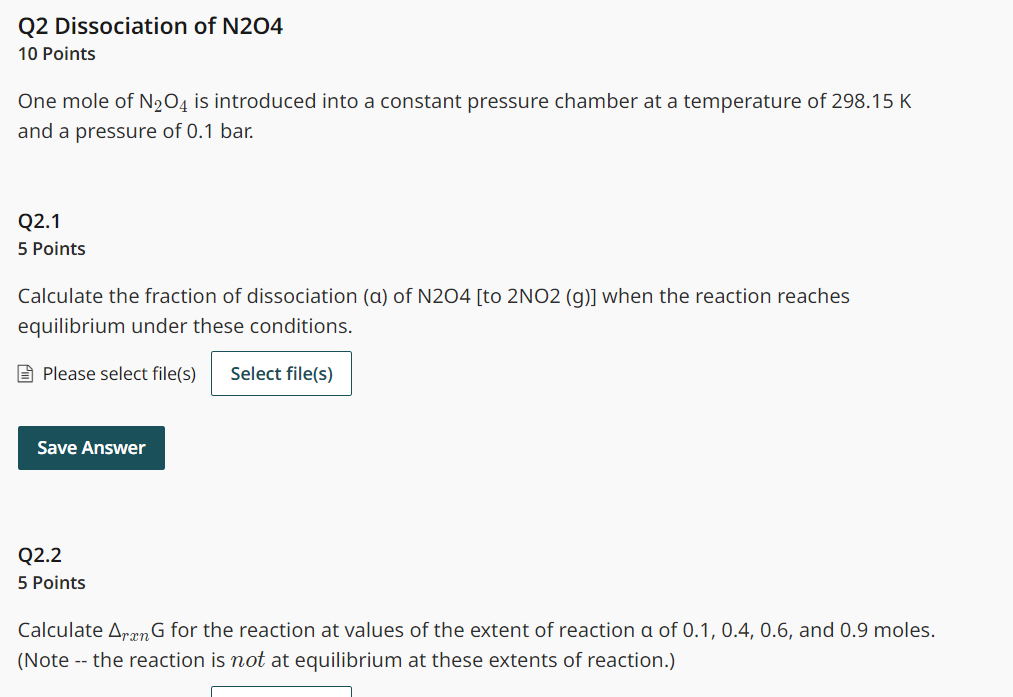
Task: Click the 5 Points label under Q2.1
Action: click(x=52, y=249)
